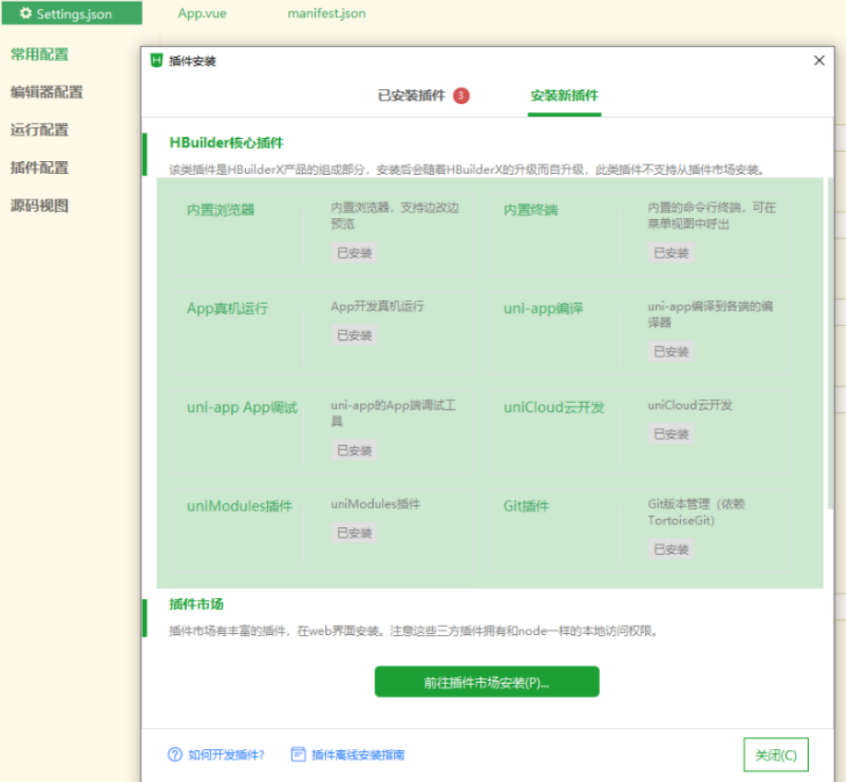Switch to the 已安装插件 tab
846x782 pixels.
pos(412,96)
